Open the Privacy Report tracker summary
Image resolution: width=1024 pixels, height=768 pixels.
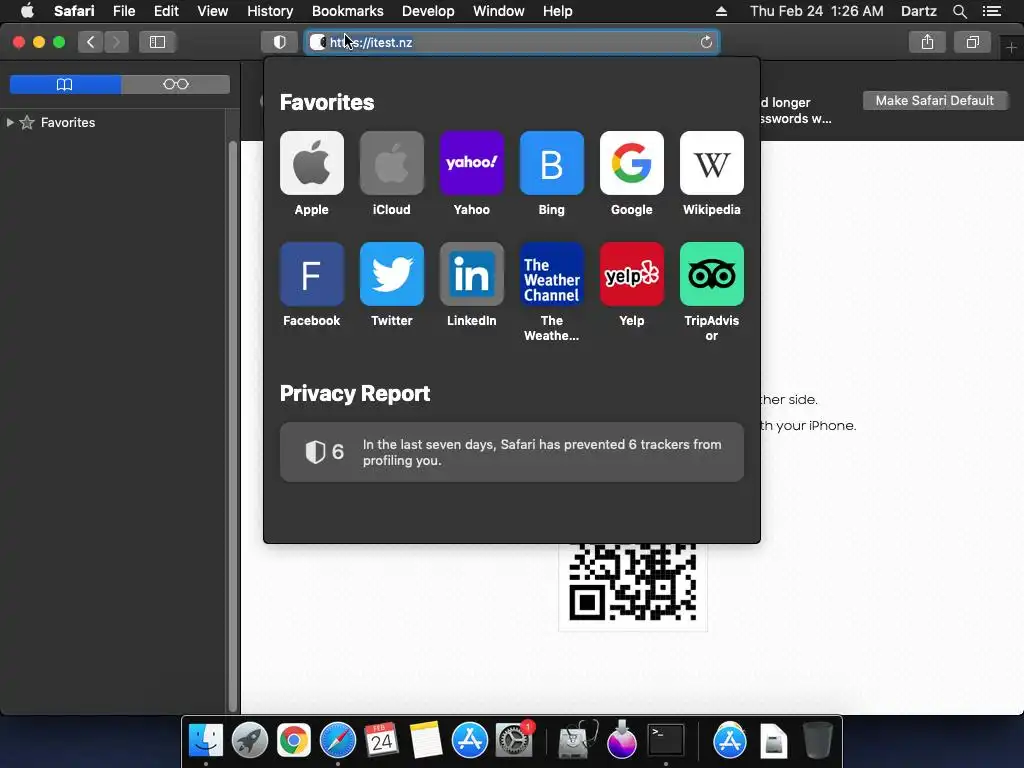click(x=512, y=452)
